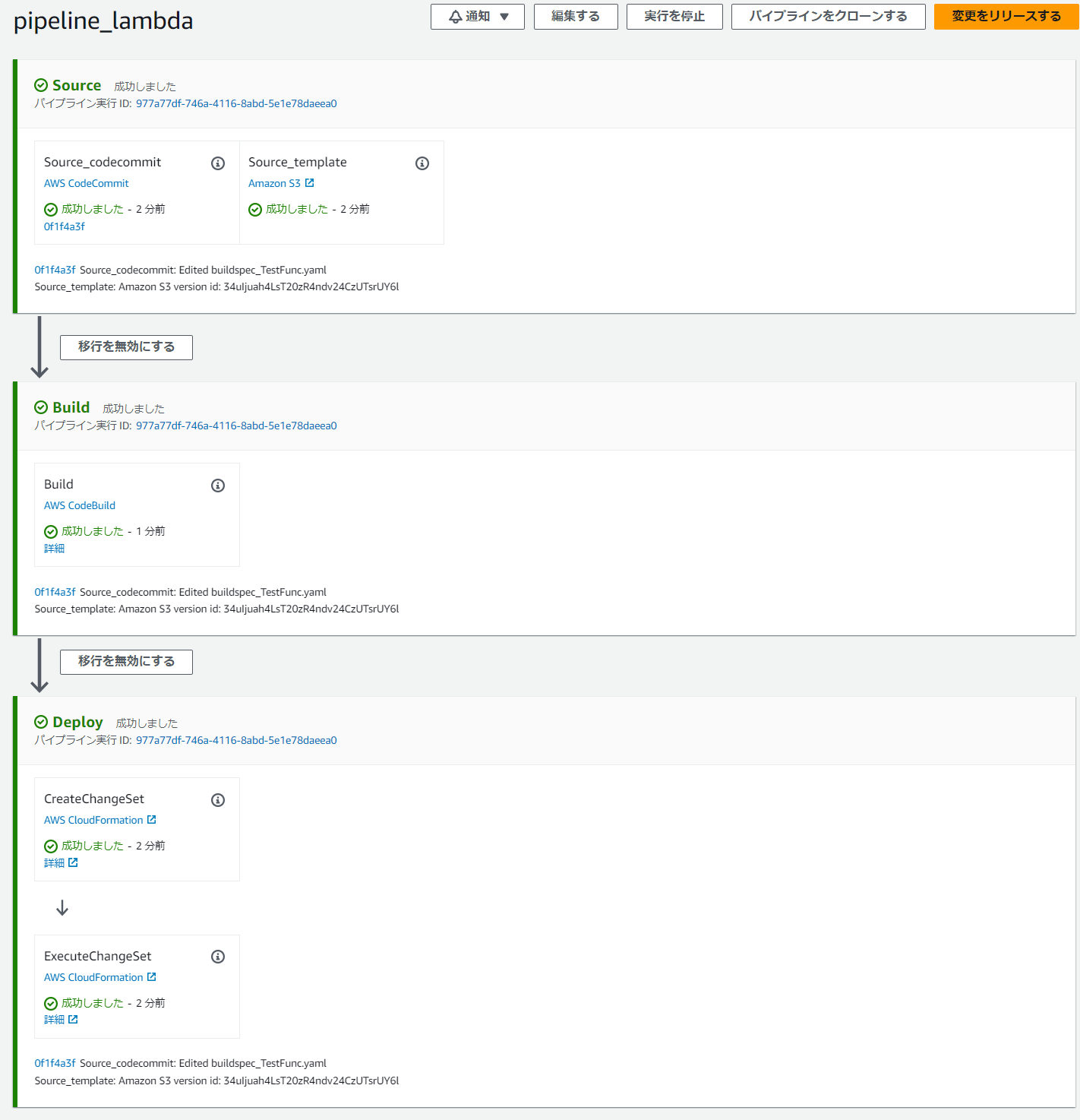This screenshot has width=1080, height=1120.
Task: Click the Source_template action name
Action: [298, 162]
